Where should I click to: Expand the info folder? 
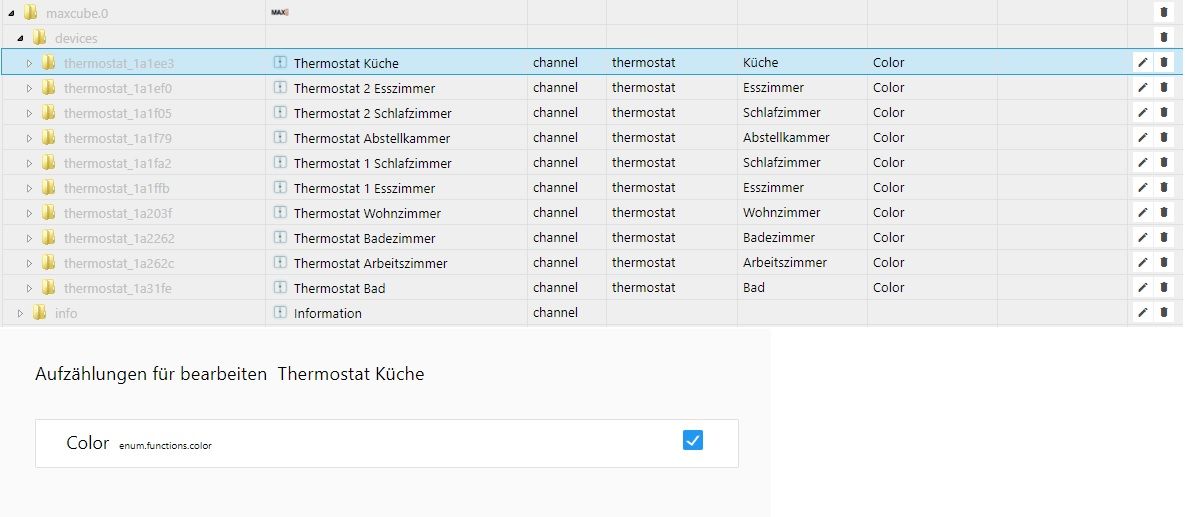(x=20, y=313)
